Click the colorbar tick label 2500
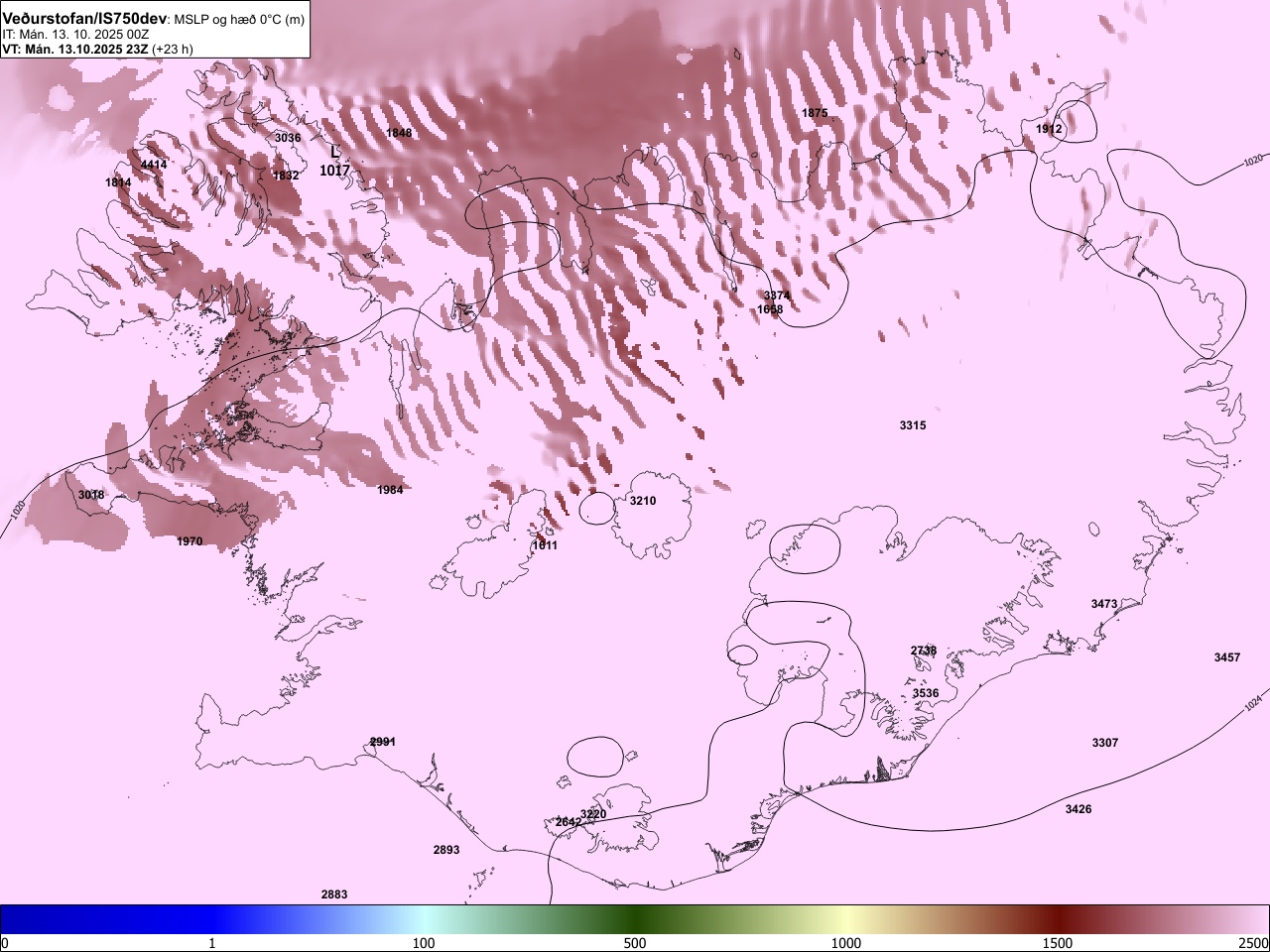The image size is (1270, 952). coord(1254,942)
